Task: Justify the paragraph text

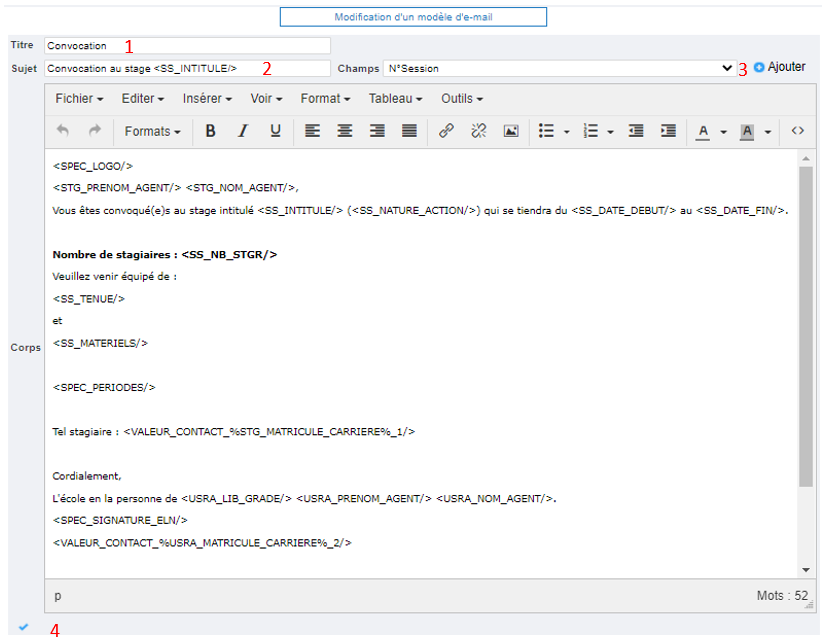Action: pos(409,131)
